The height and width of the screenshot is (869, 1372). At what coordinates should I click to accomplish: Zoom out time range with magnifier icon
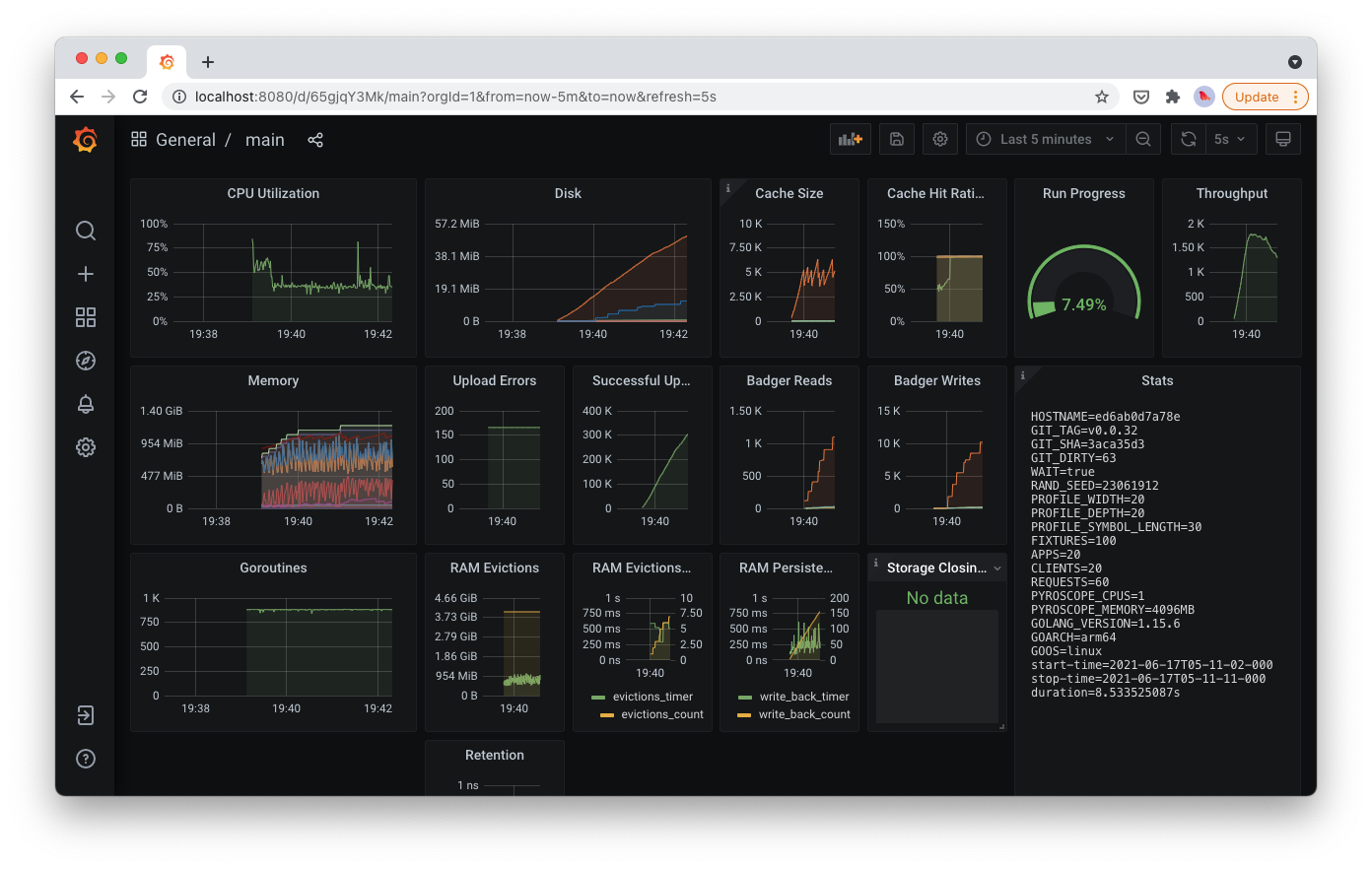pos(1143,139)
